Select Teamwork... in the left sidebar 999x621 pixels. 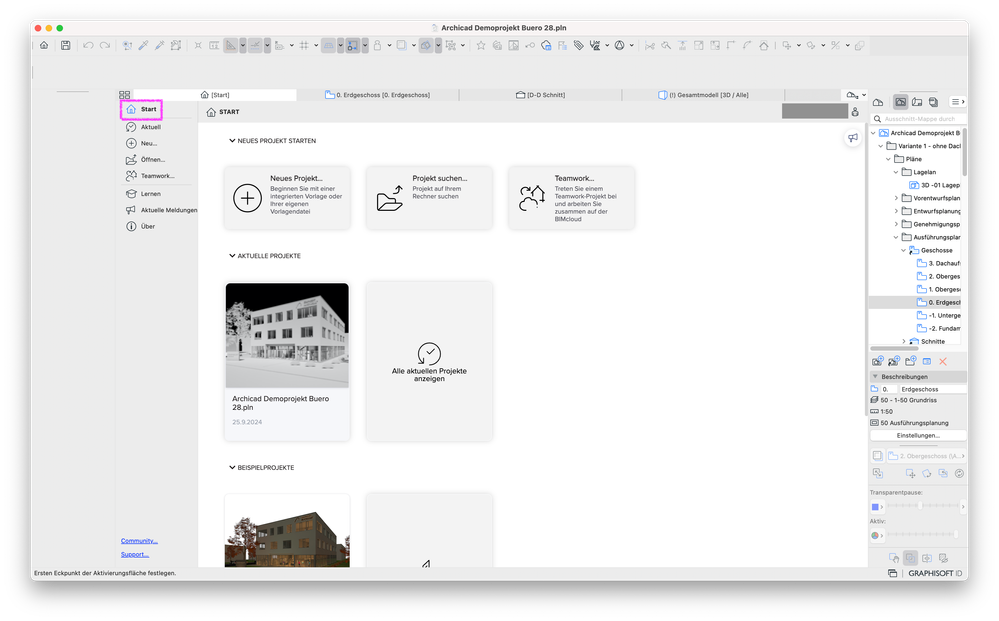coord(150,176)
